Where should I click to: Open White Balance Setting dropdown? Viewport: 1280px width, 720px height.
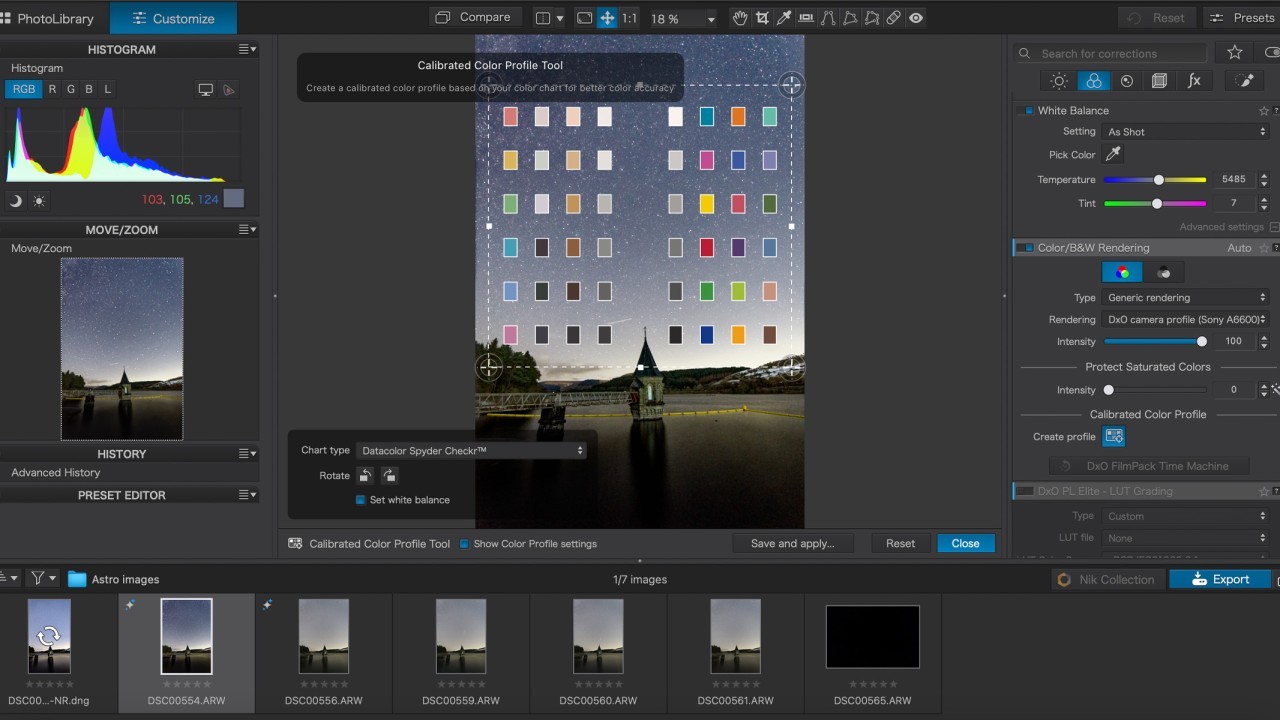tap(1185, 132)
